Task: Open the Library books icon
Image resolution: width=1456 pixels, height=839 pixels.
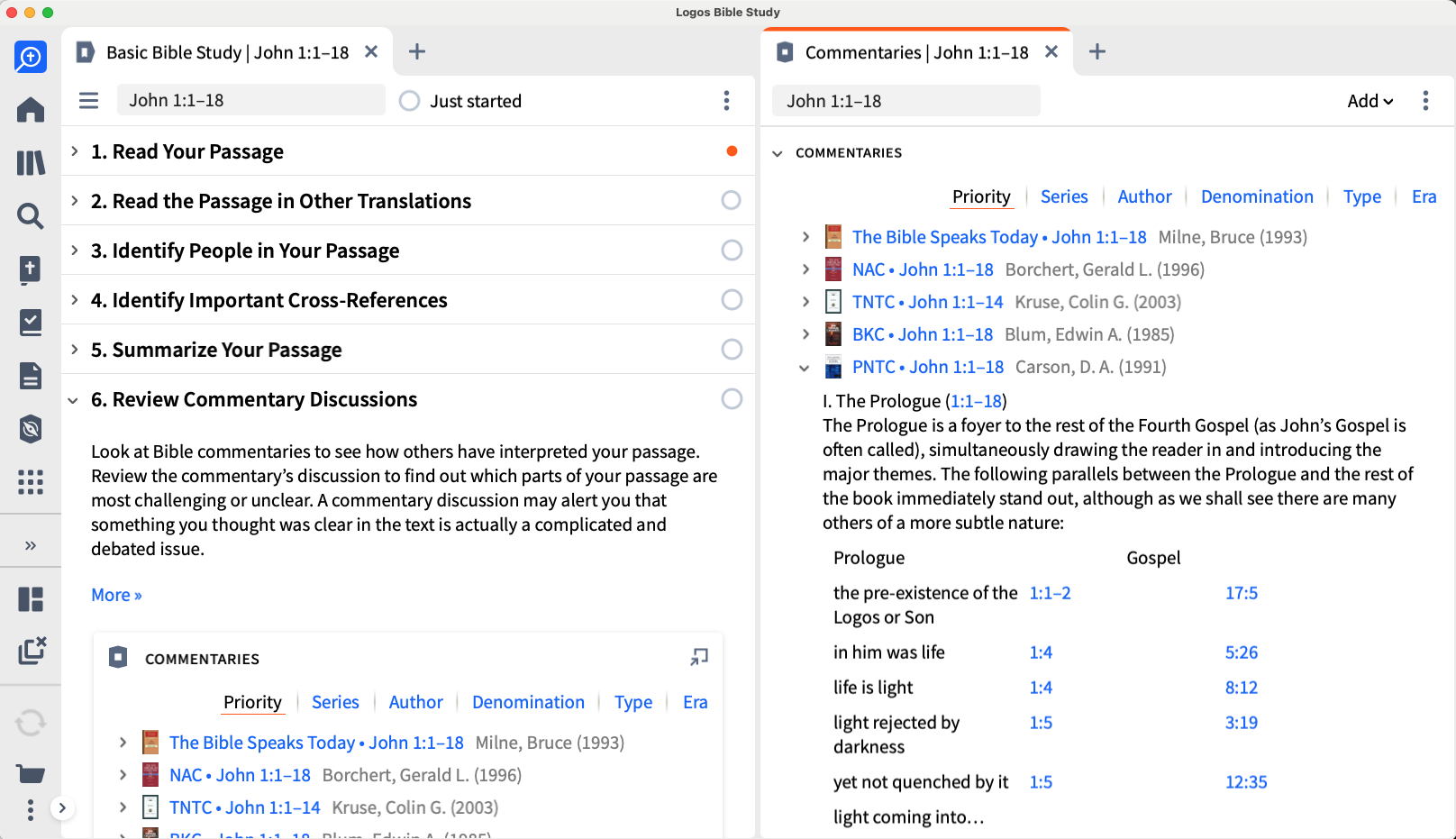Action: pos(31,163)
